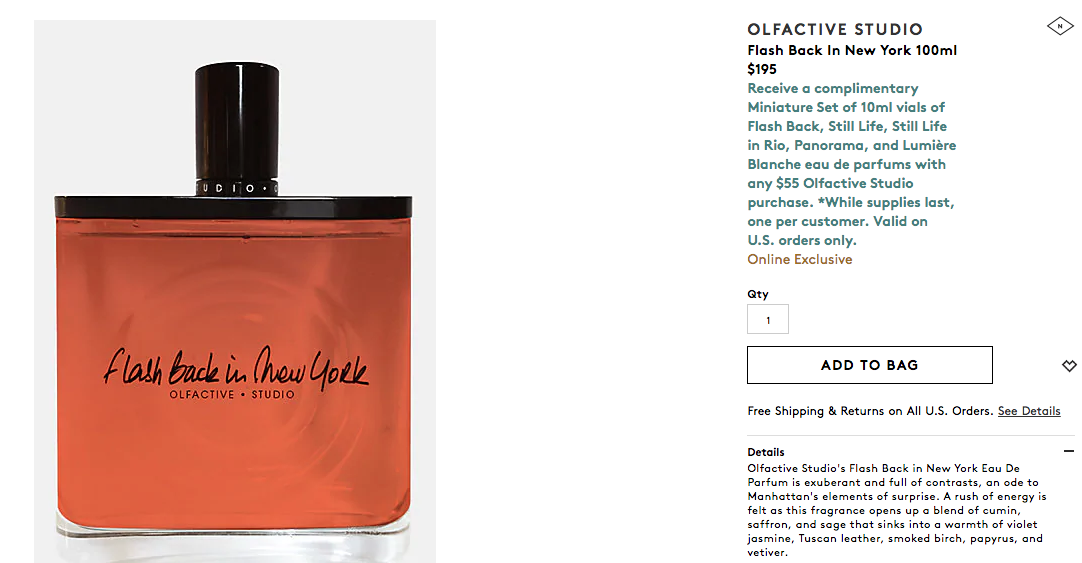Image resolution: width=1082 pixels, height=563 pixels.
Task: Select the Online Exclusive label
Action: click(x=800, y=259)
